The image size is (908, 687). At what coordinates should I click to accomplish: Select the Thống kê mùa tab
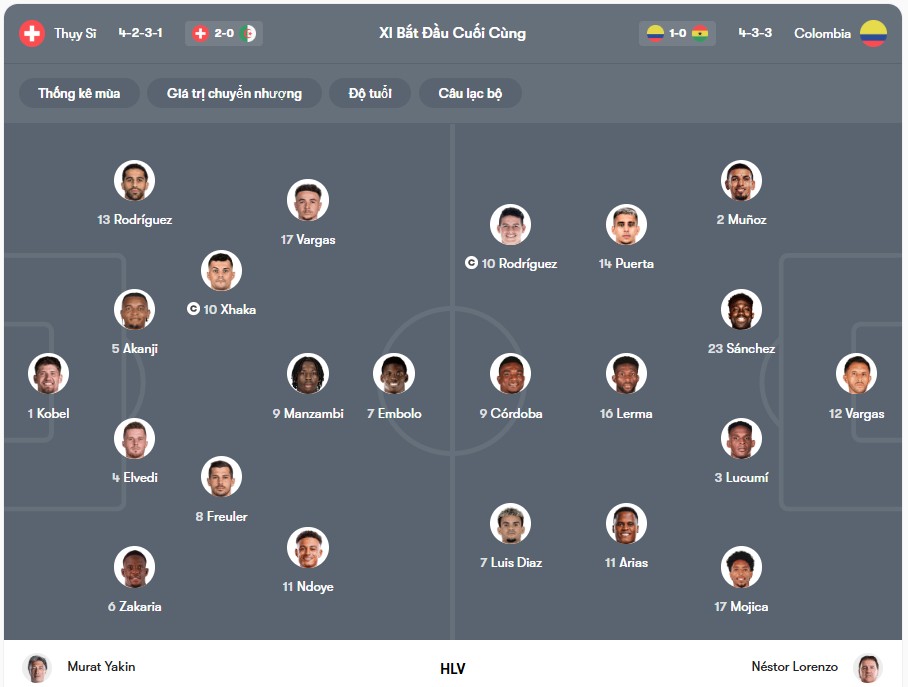click(x=79, y=93)
